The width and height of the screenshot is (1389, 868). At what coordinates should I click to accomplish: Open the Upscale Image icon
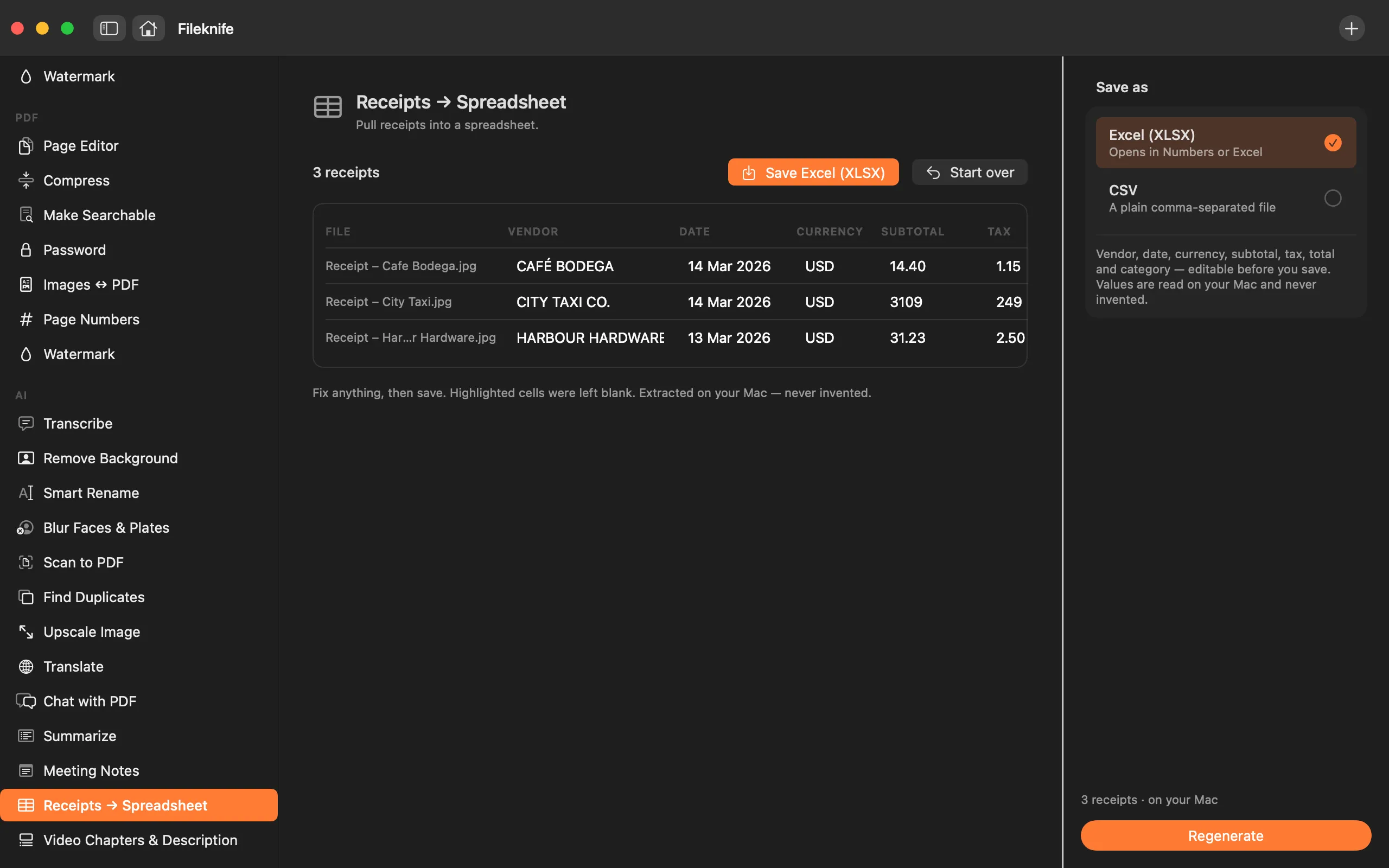(26, 631)
